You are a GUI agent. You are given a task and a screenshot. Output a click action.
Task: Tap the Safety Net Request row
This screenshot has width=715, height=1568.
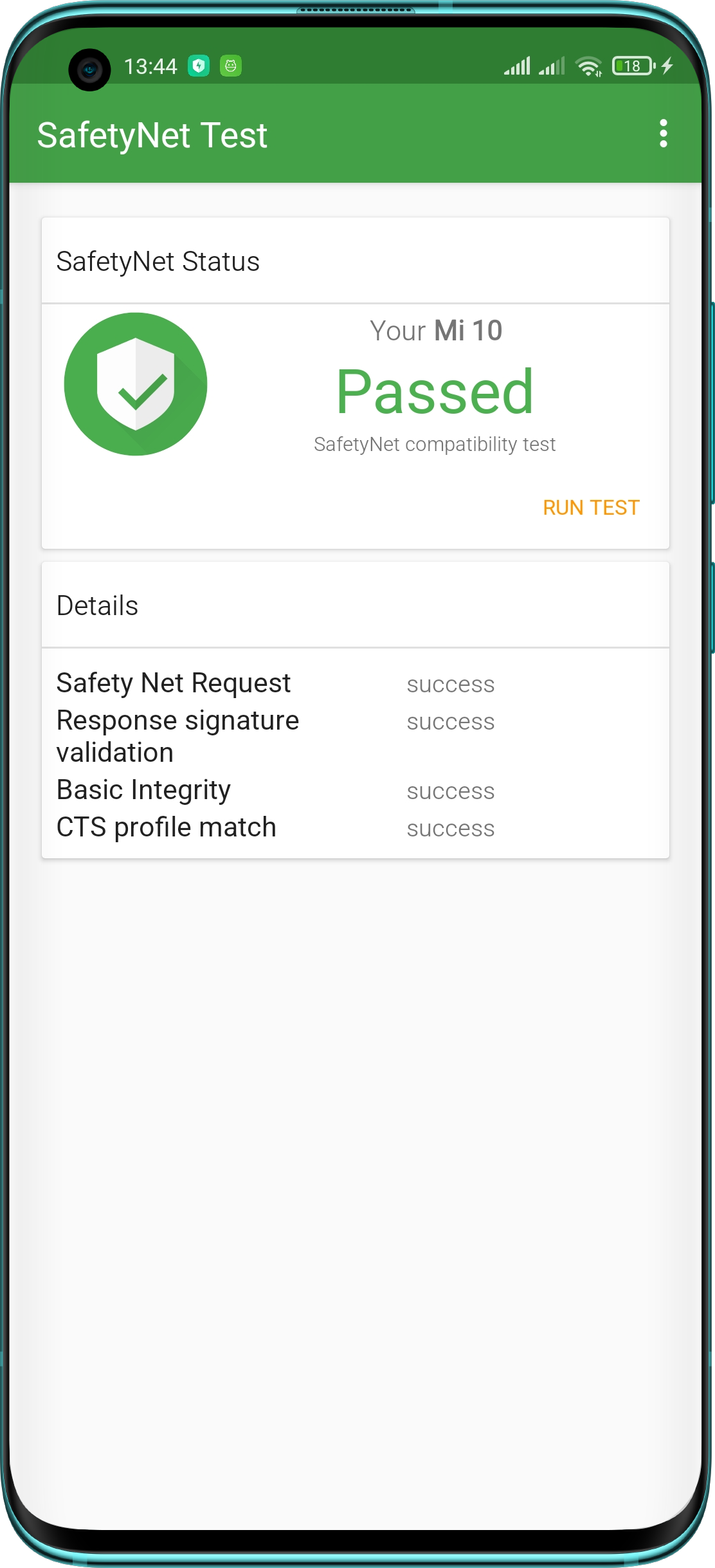(356, 683)
